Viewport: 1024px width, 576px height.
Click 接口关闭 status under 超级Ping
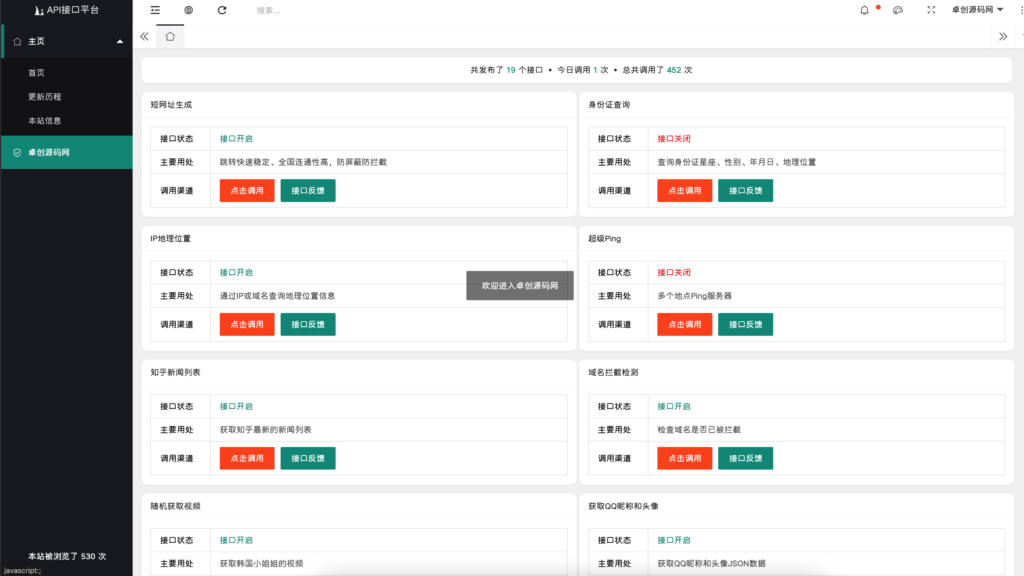[673, 272]
